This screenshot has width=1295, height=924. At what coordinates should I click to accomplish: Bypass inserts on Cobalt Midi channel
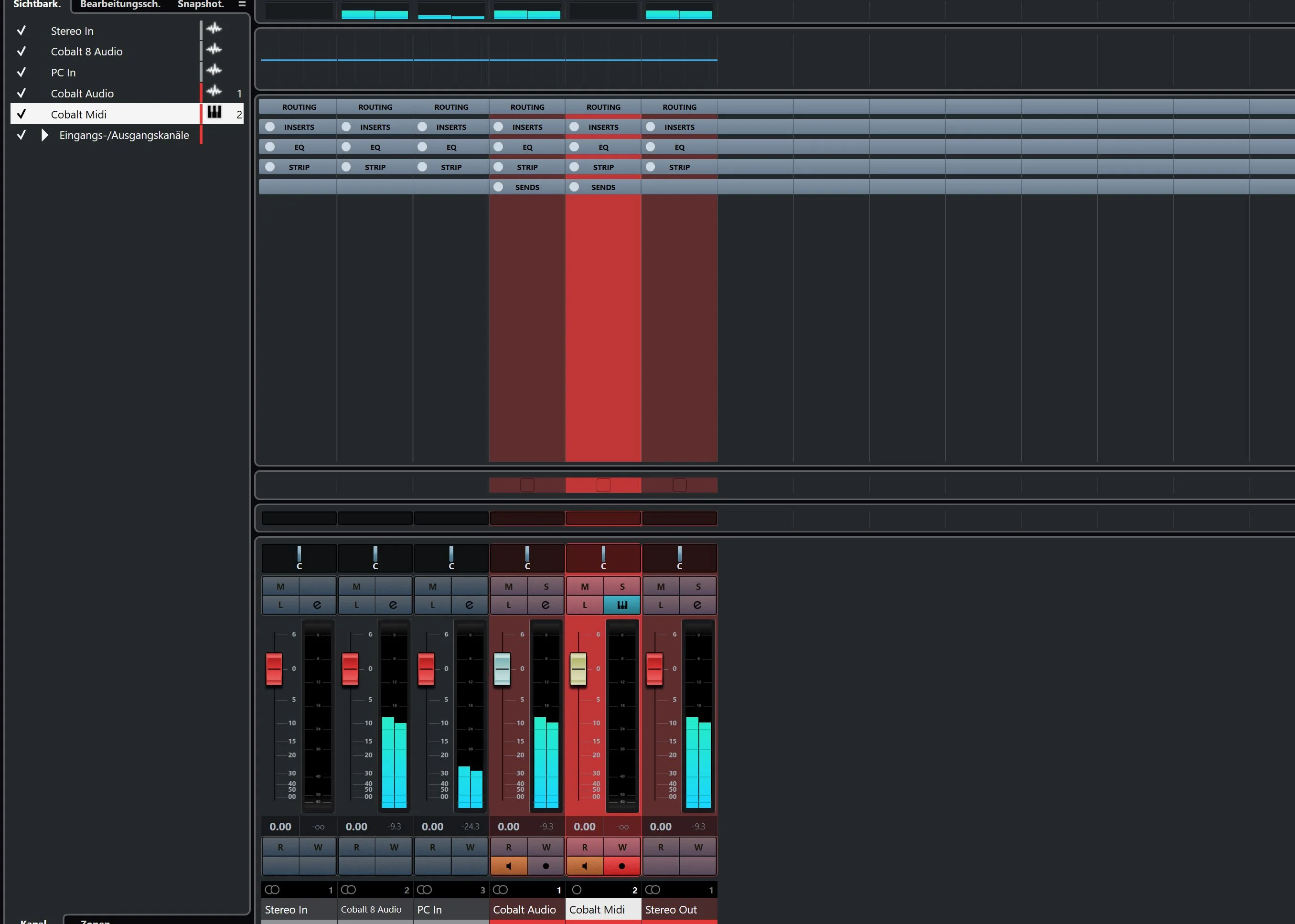click(574, 127)
